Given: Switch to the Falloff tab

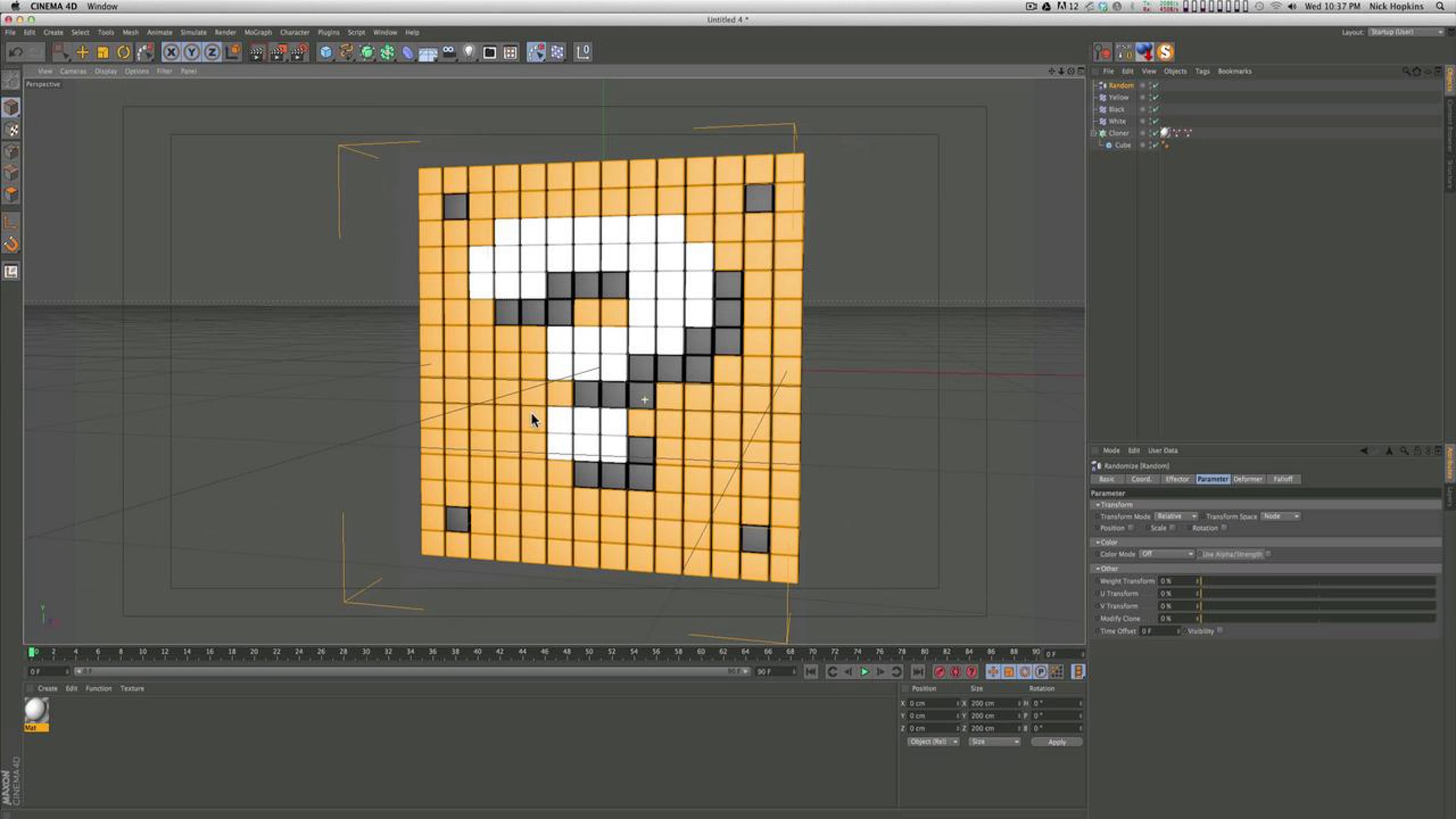Looking at the screenshot, I should click(1282, 479).
